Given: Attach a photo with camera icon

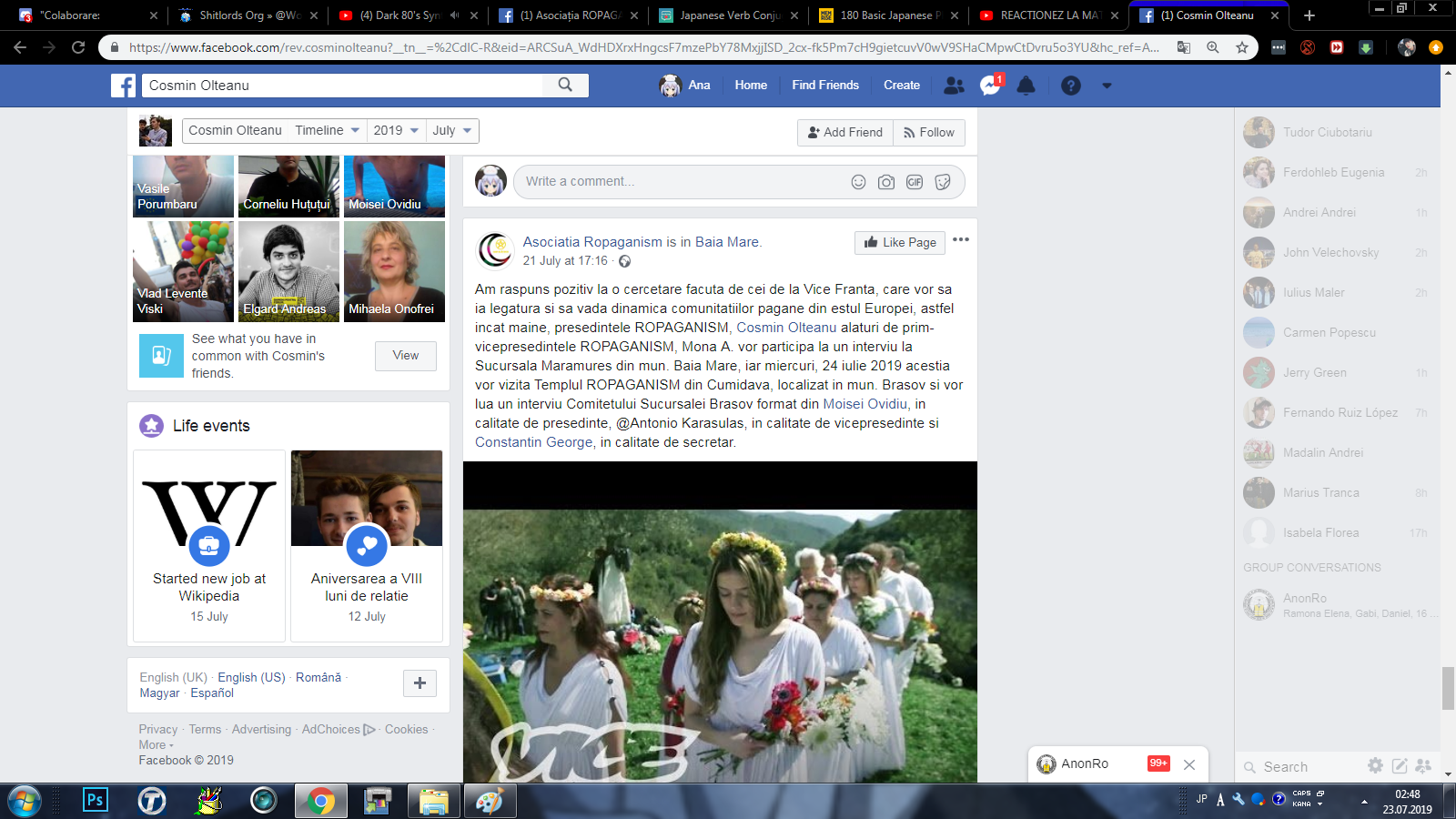Looking at the screenshot, I should coord(886,182).
